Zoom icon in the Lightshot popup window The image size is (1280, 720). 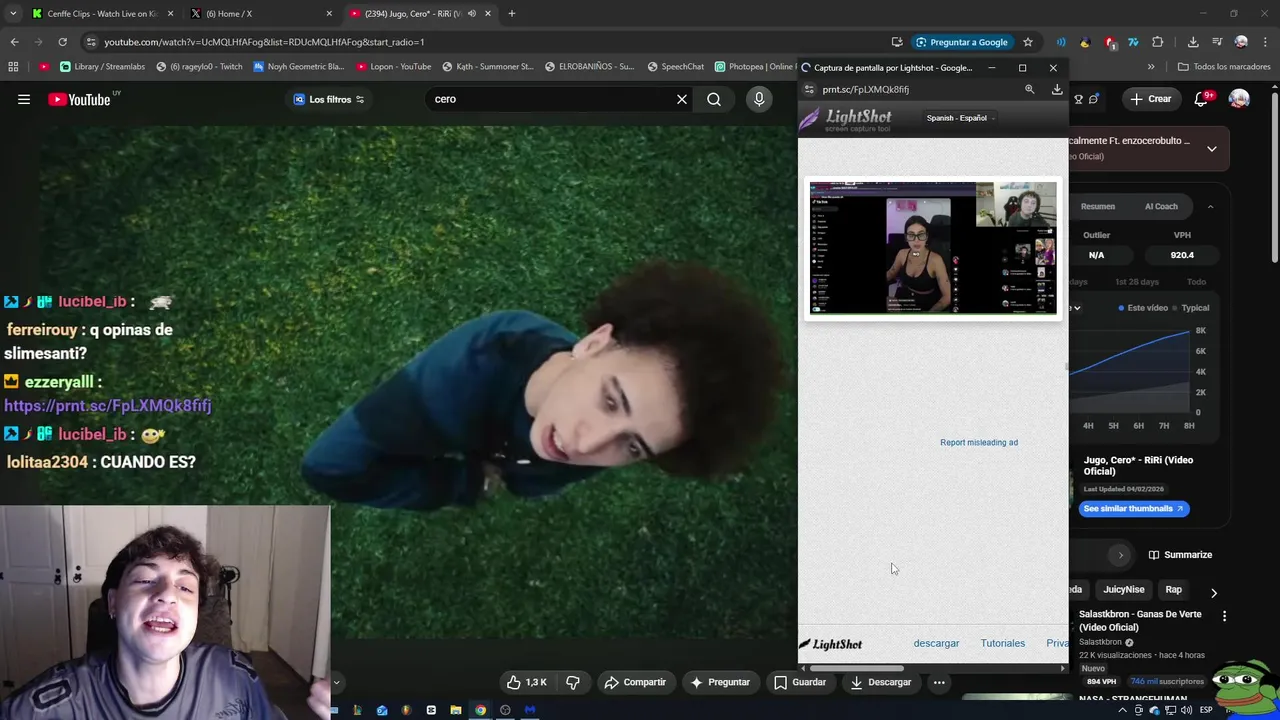click(1029, 89)
